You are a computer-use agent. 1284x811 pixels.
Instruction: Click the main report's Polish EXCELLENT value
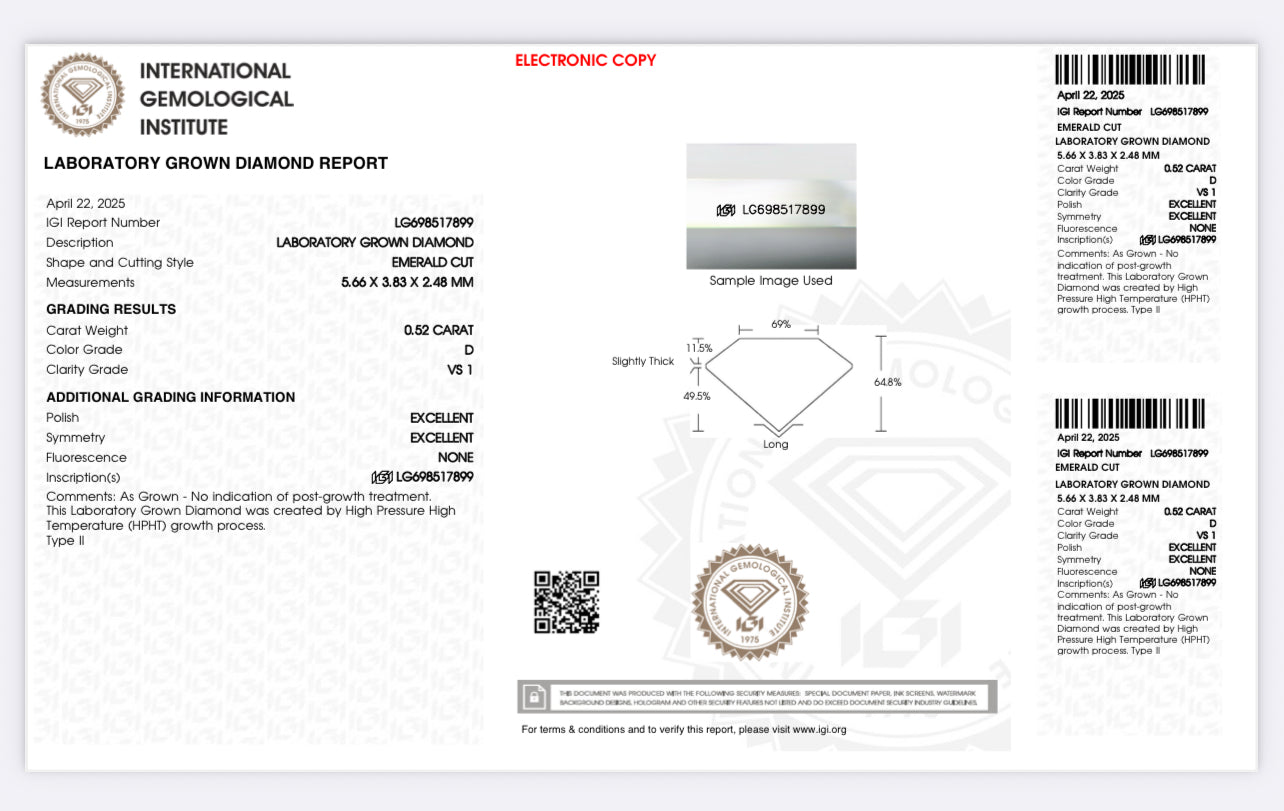point(442,418)
